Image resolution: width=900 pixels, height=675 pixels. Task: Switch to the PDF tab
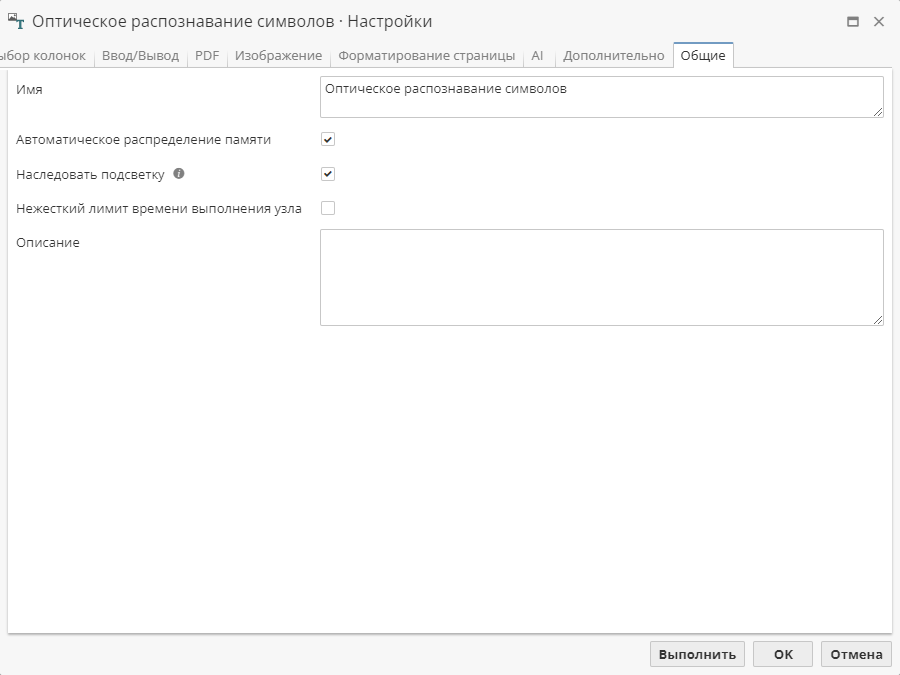coord(206,56)
